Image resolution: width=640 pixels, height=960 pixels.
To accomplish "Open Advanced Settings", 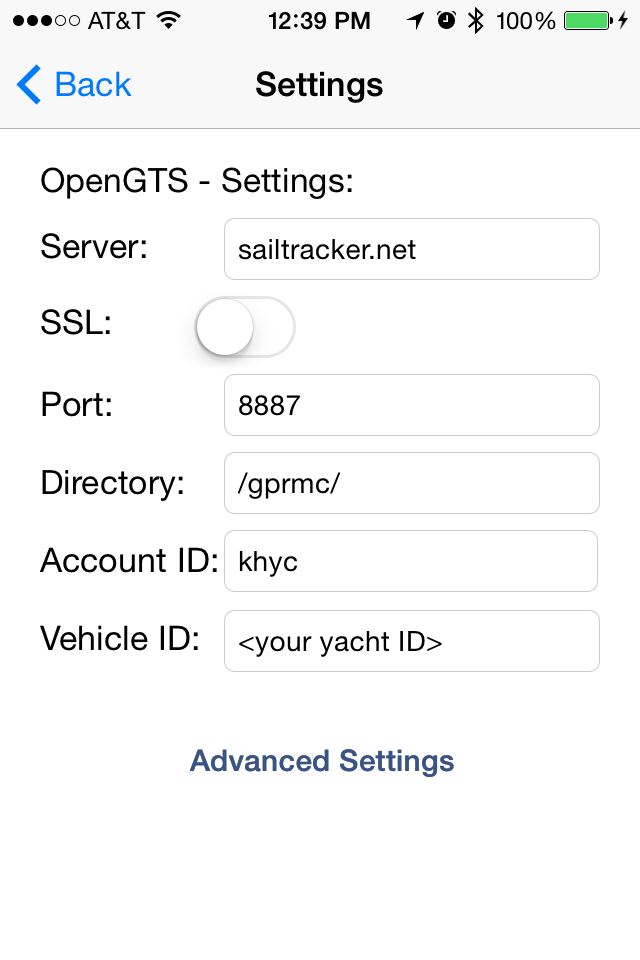I will click(x=322, y=761).
